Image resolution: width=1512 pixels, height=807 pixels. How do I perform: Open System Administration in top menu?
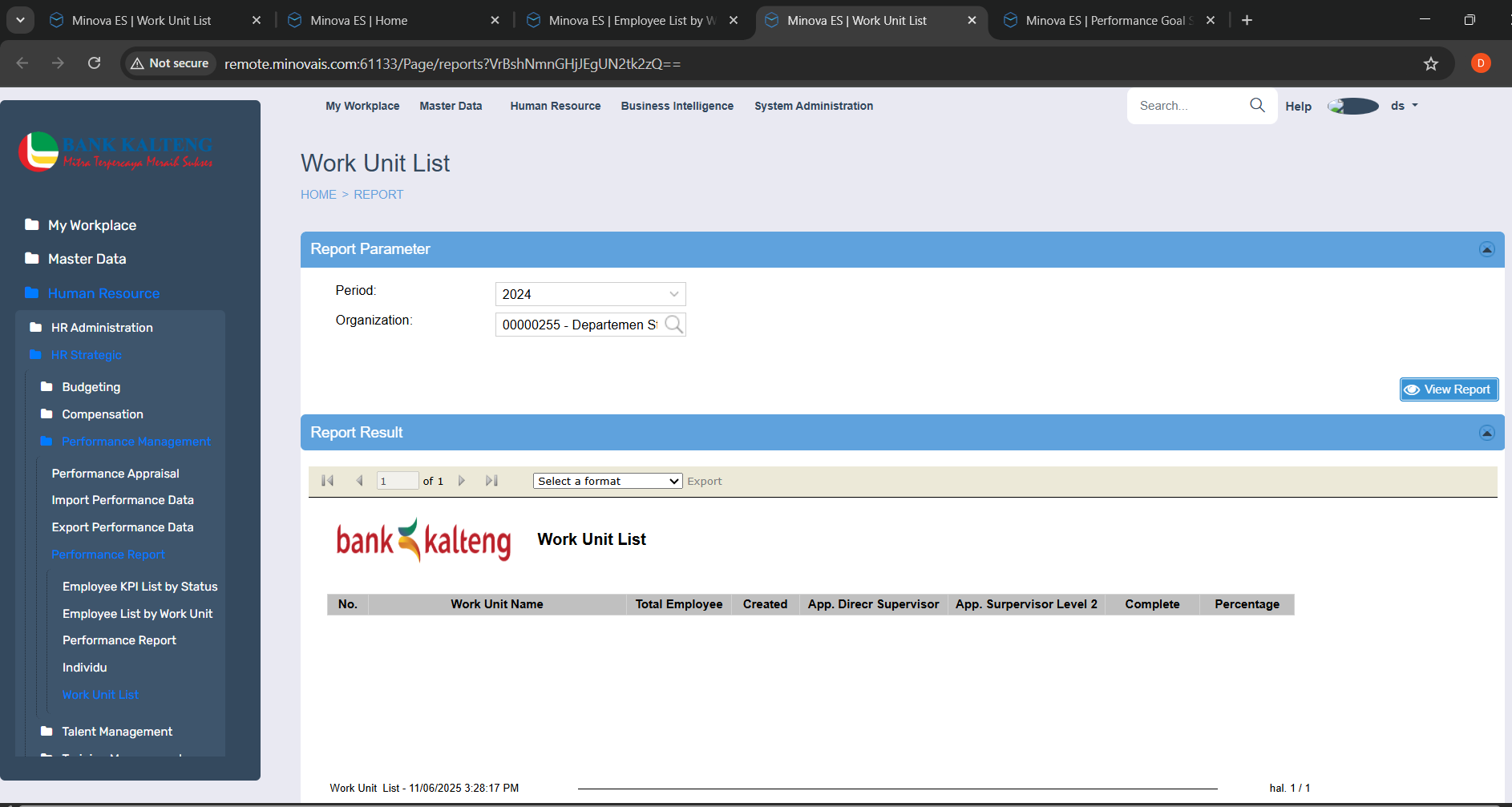tap(814, 106)
